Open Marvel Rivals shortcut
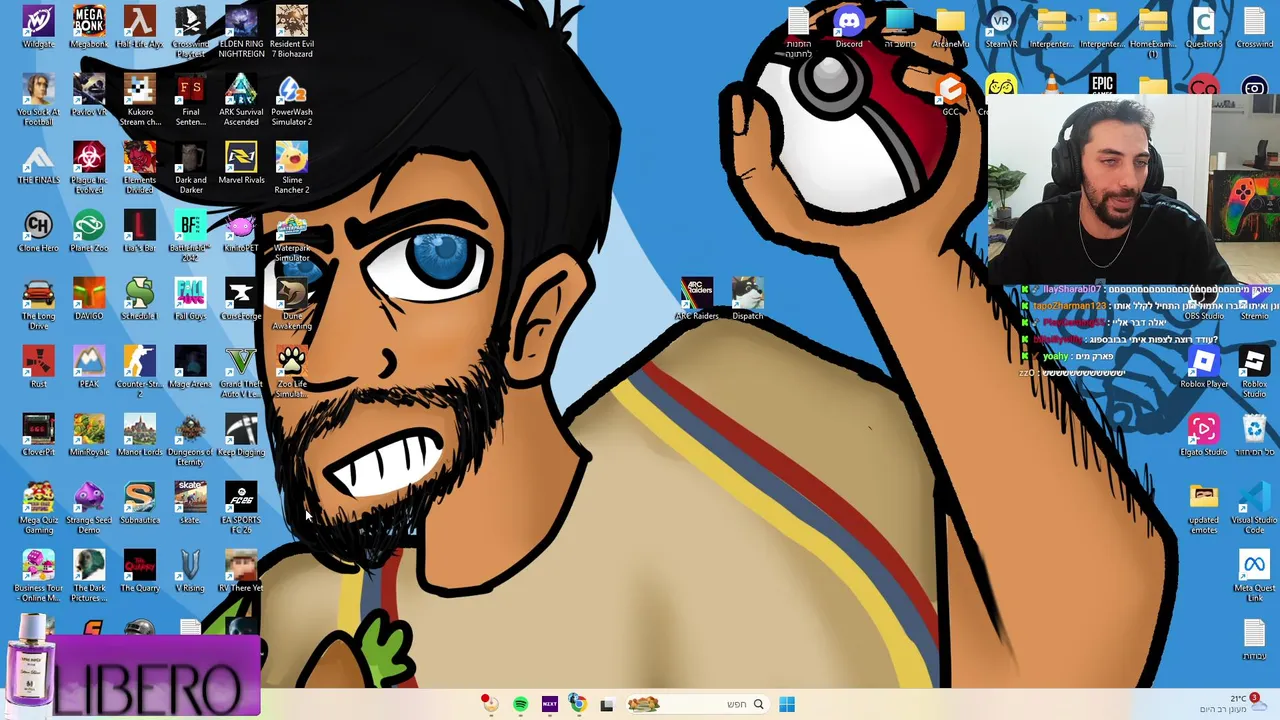The image size is (1280, 720). (241, 163)
